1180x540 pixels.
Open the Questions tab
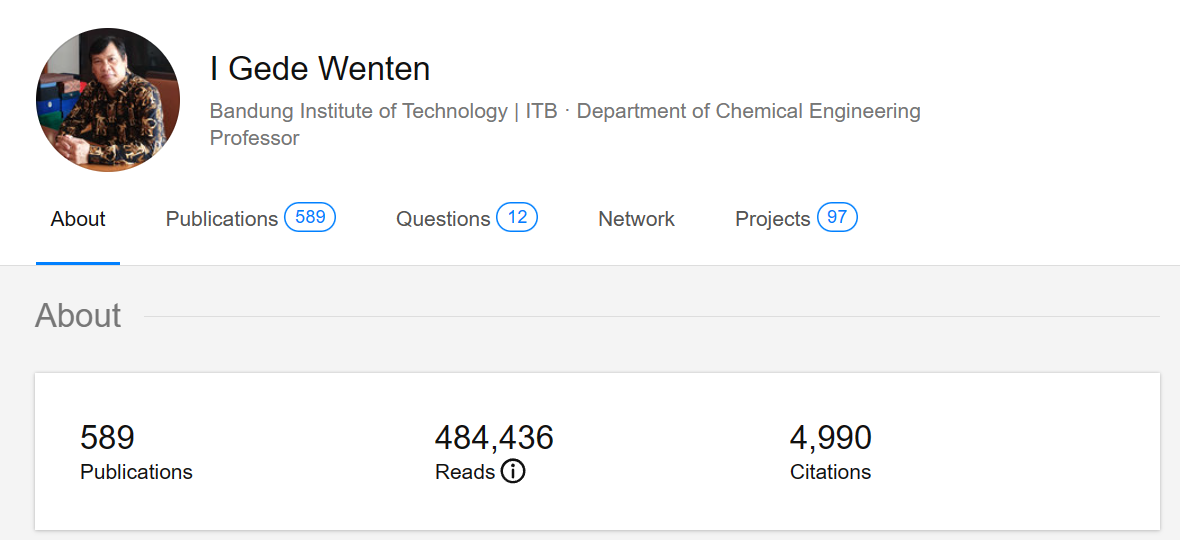coord(443,219)
